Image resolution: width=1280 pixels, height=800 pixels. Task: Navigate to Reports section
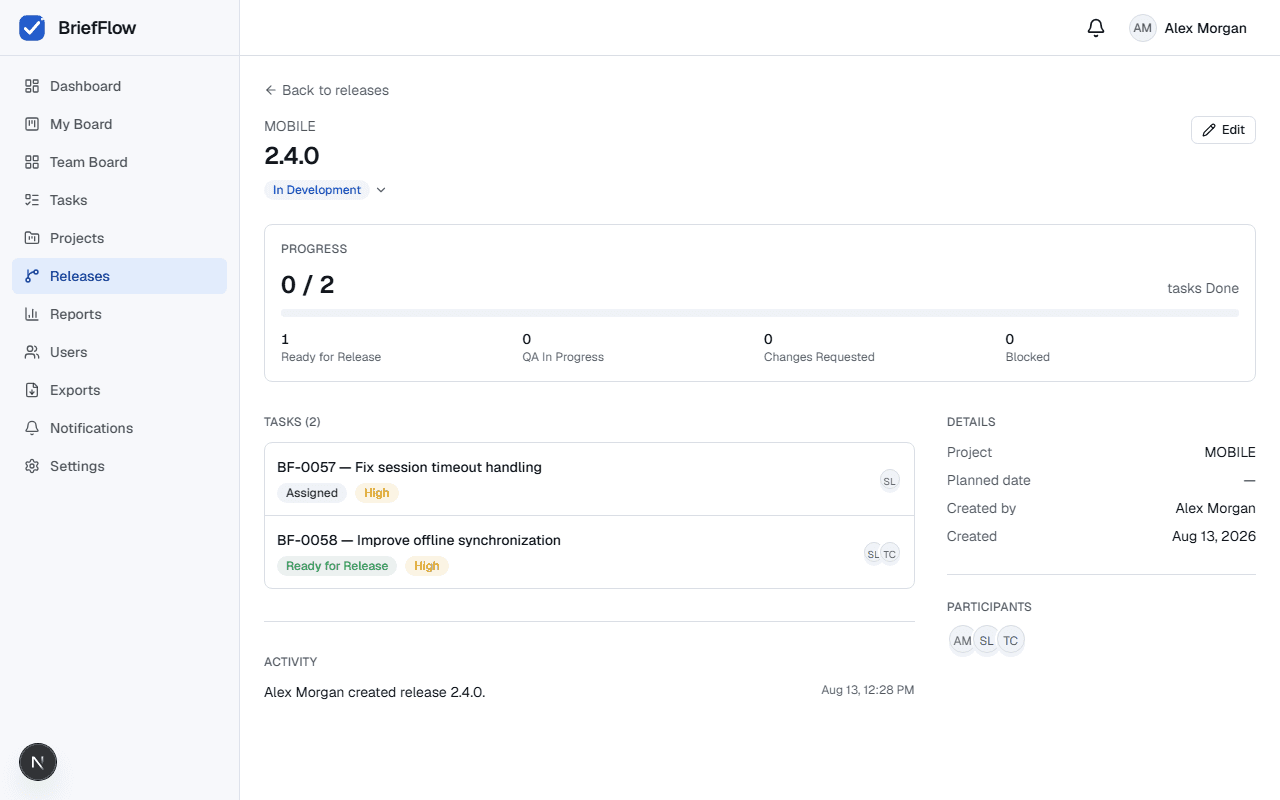pos(119,314)
